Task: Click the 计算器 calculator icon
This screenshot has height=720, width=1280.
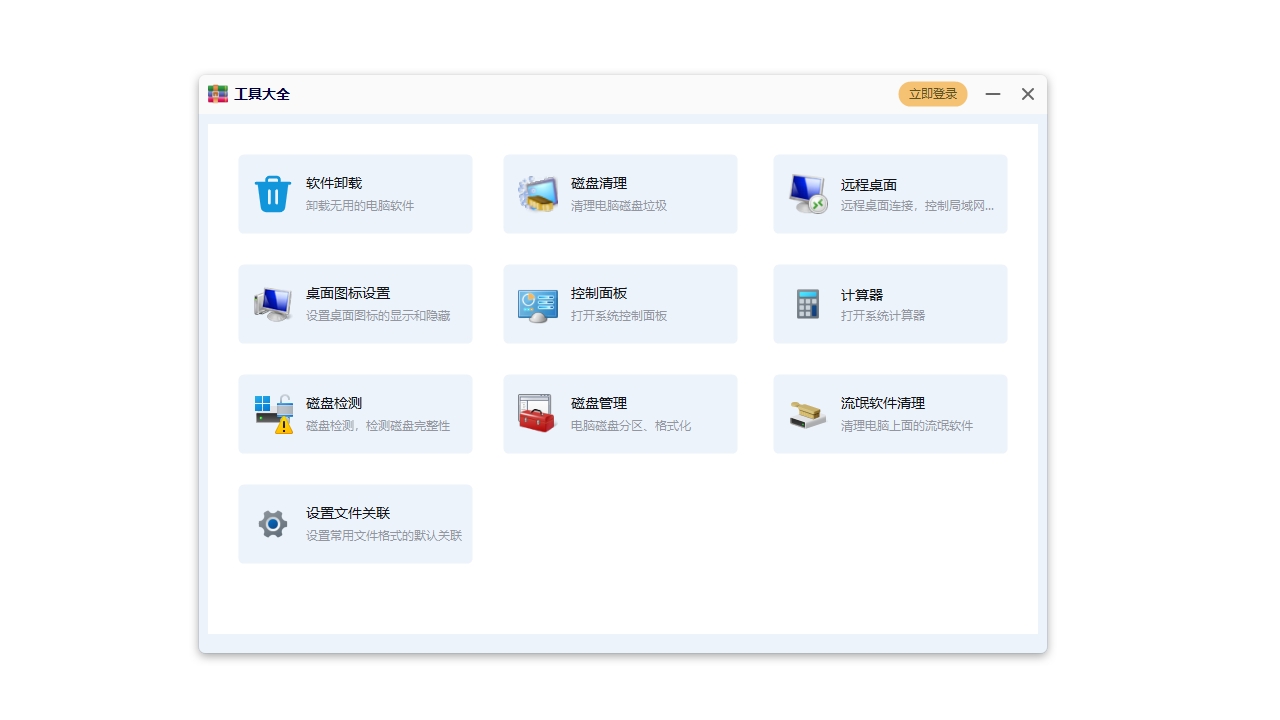Action: [807, 304]
